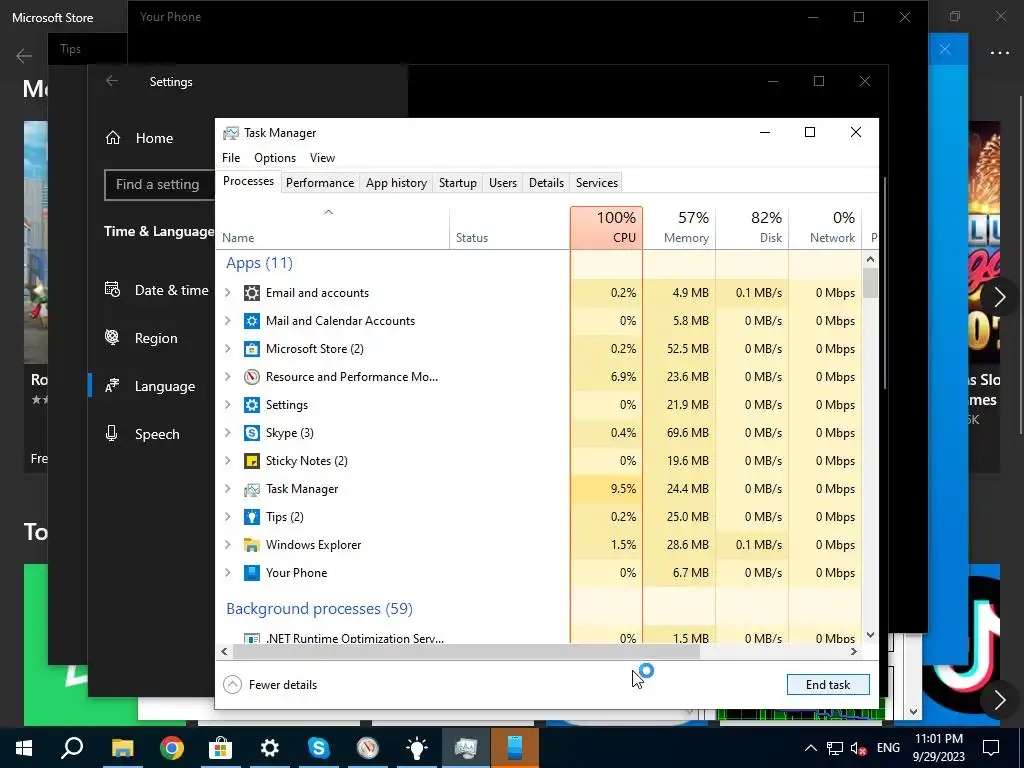Click Find a setting search box

tap(159, 185)
